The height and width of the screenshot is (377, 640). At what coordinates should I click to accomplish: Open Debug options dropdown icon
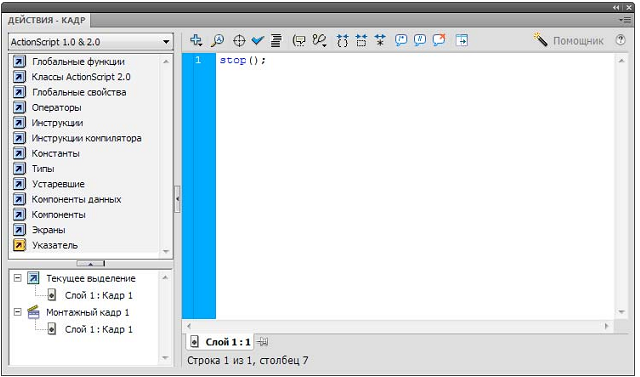[319, 40]
